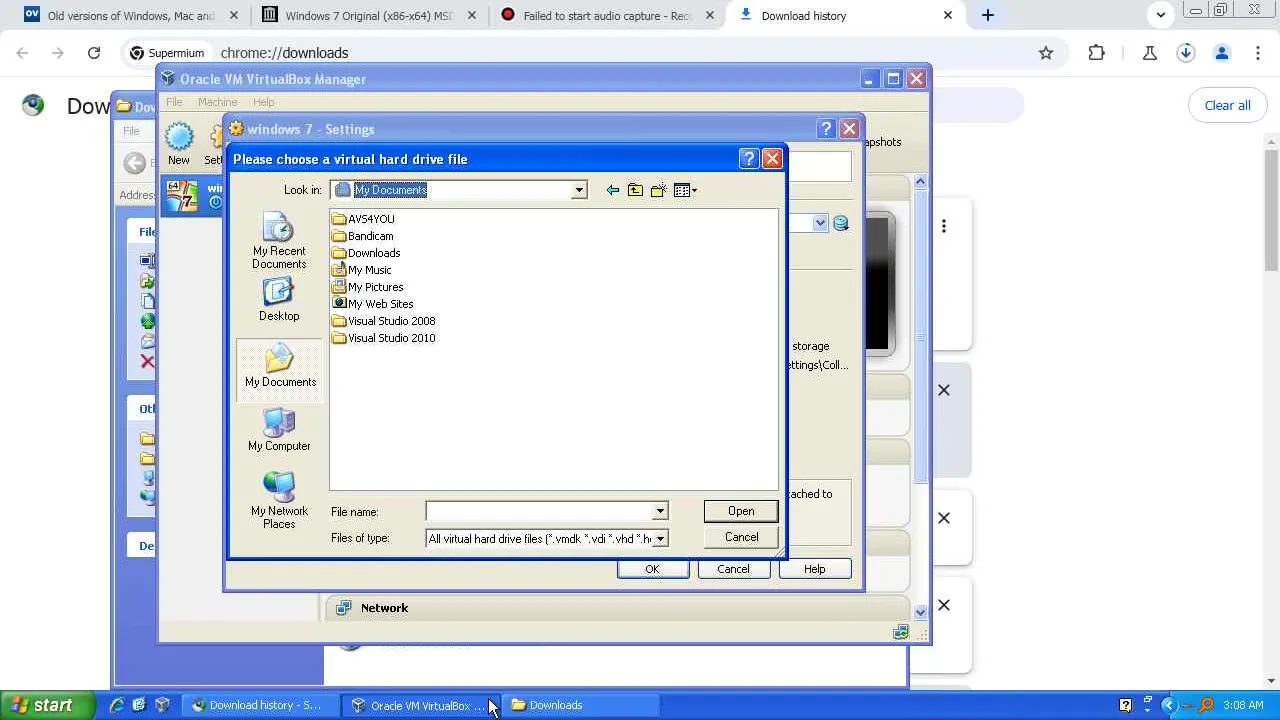Bookmark this tab with star icon
This screenshot has width=1280, height=720.
[x=1046, y=53]
